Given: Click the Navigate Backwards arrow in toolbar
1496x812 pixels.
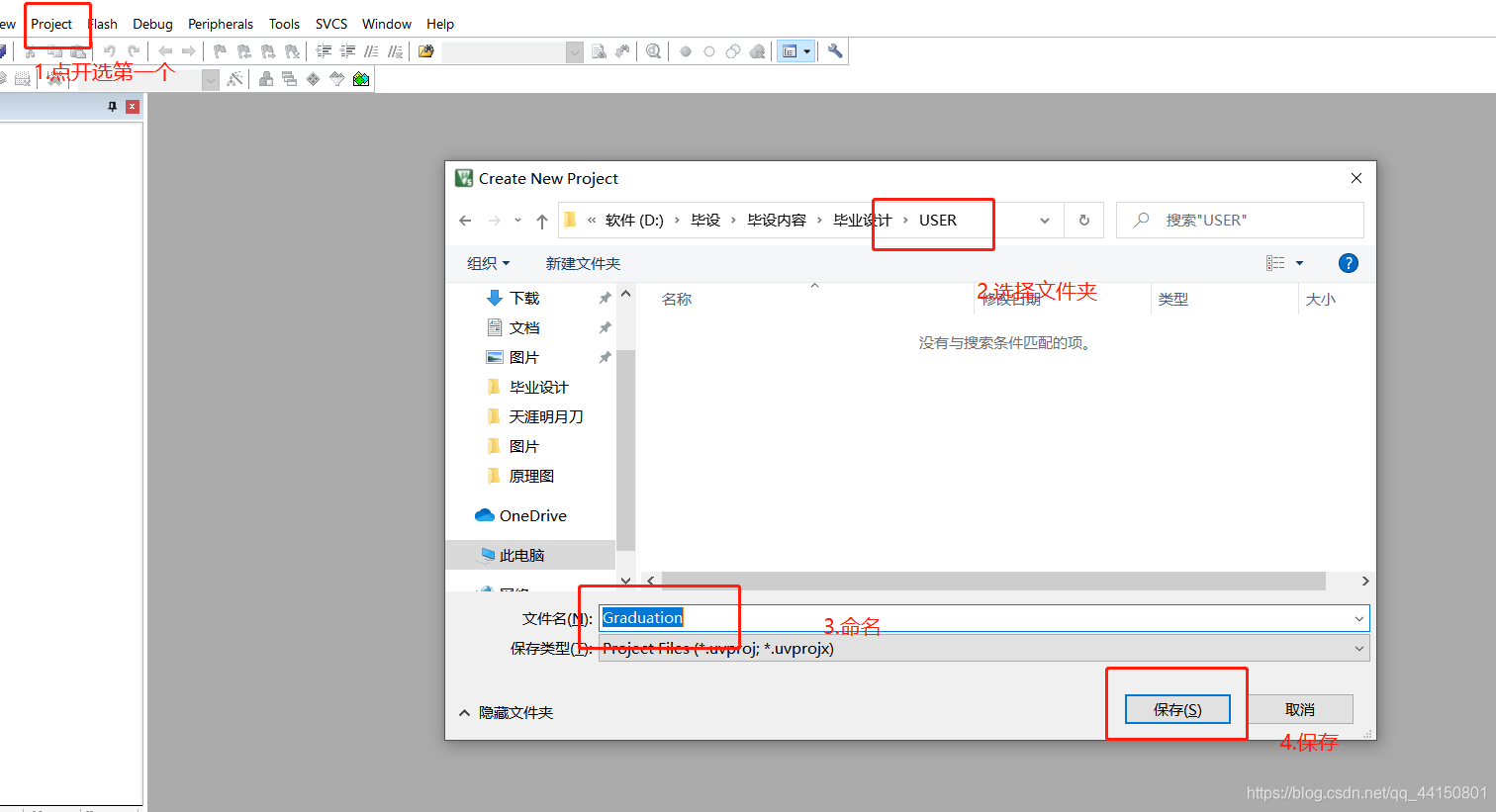Looking at the screenshot, I should click(x=165, y=51).
